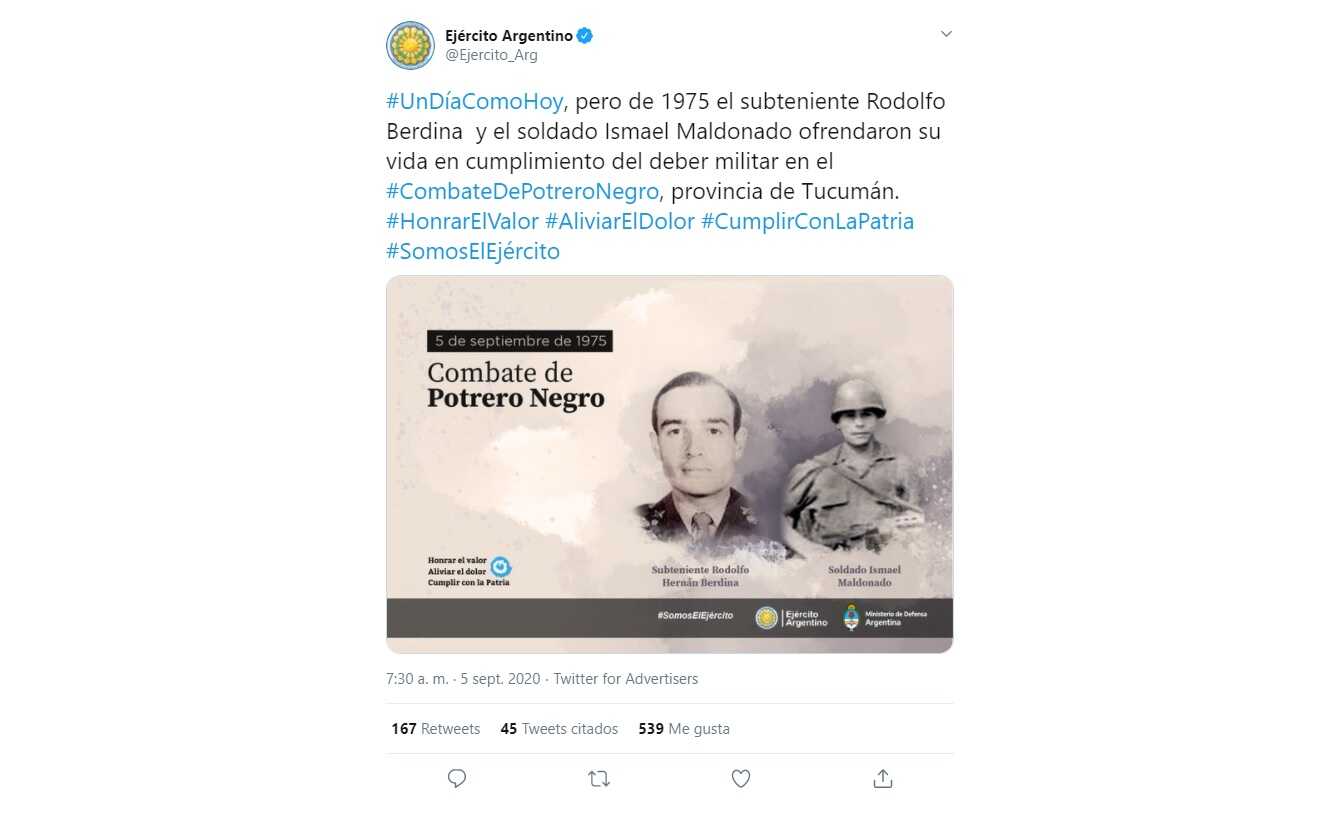Open the #SomosElEjército hashtag link
This screenshot has height=818, width=1344.
click(x=473, y=251)
